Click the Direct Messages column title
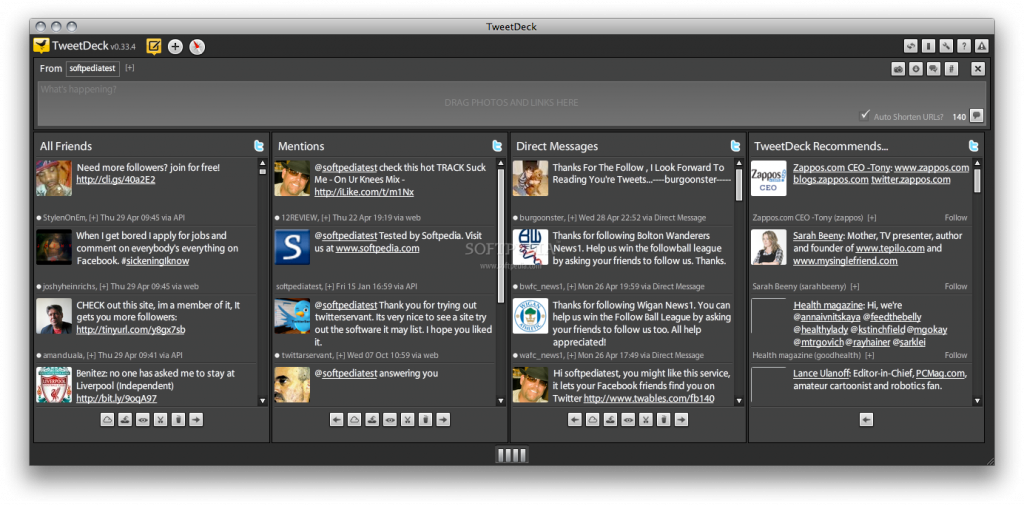 point(557,146)
